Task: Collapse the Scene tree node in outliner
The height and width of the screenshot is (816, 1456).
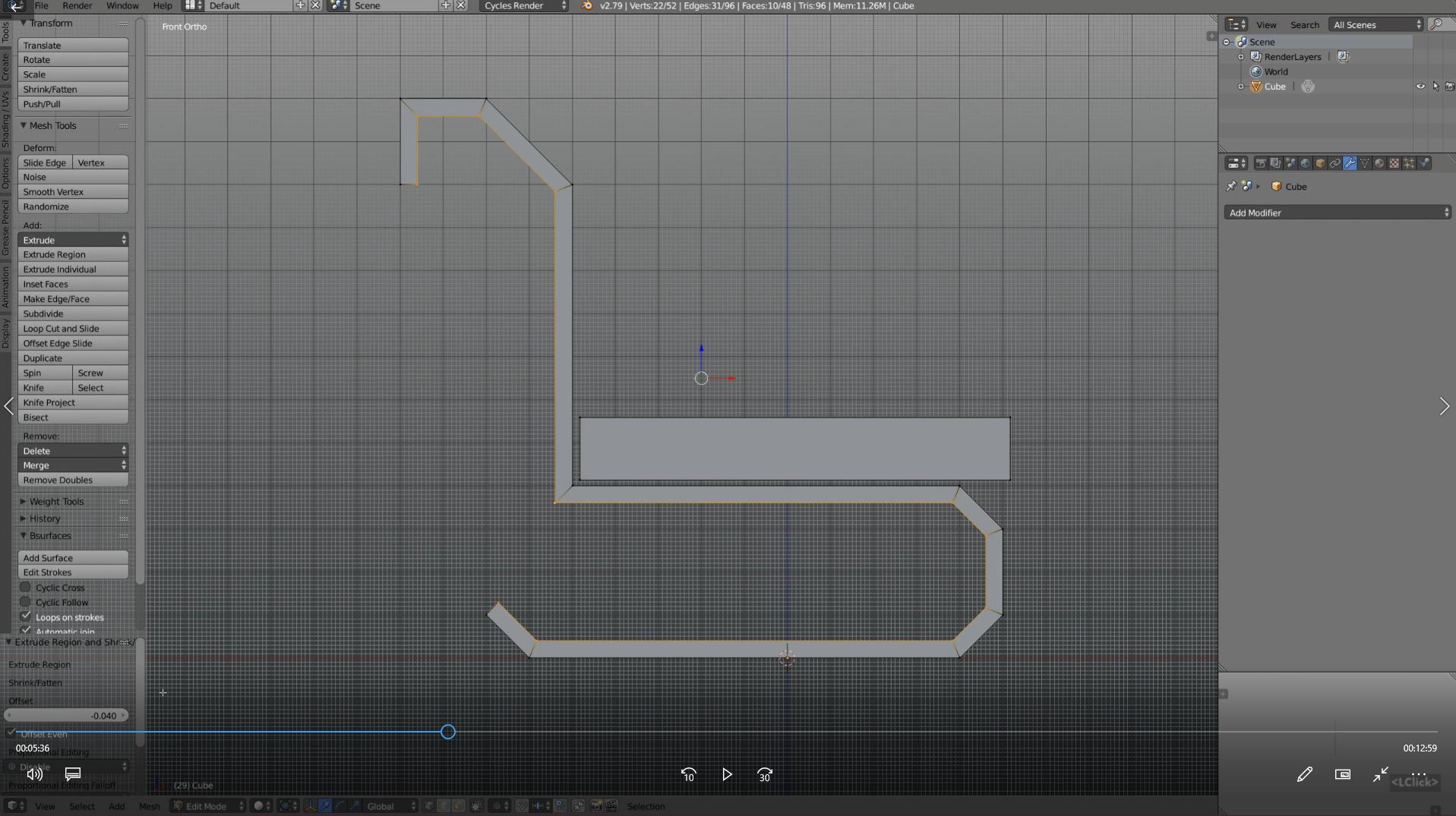Action: tap(1227, 43)
